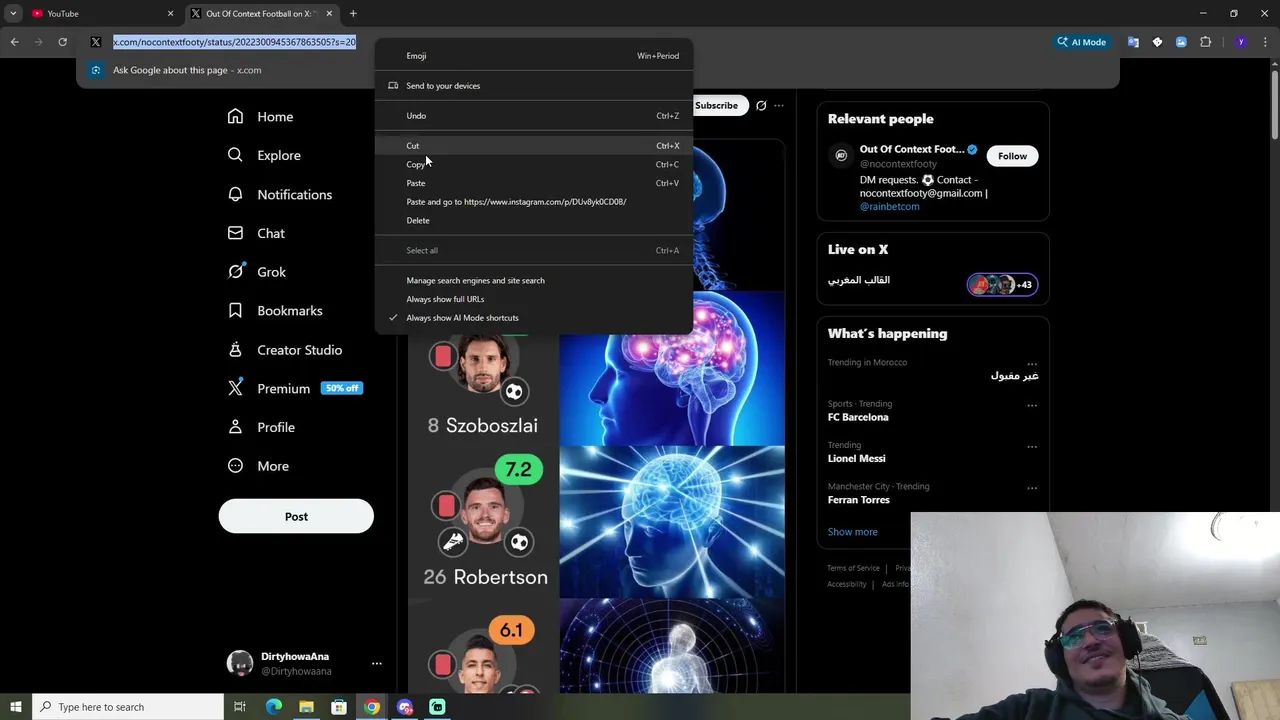Choose Emoji in the context menu
1280x720 pixels.
click(534, 56)
